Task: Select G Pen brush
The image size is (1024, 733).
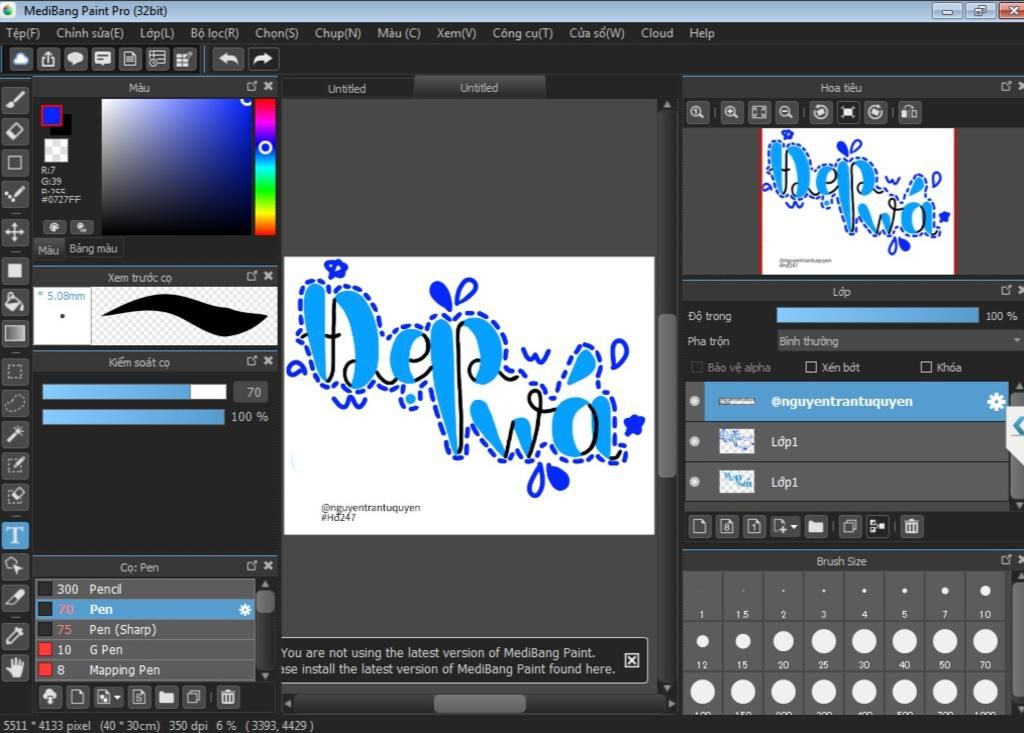Action: coord(145,650)
